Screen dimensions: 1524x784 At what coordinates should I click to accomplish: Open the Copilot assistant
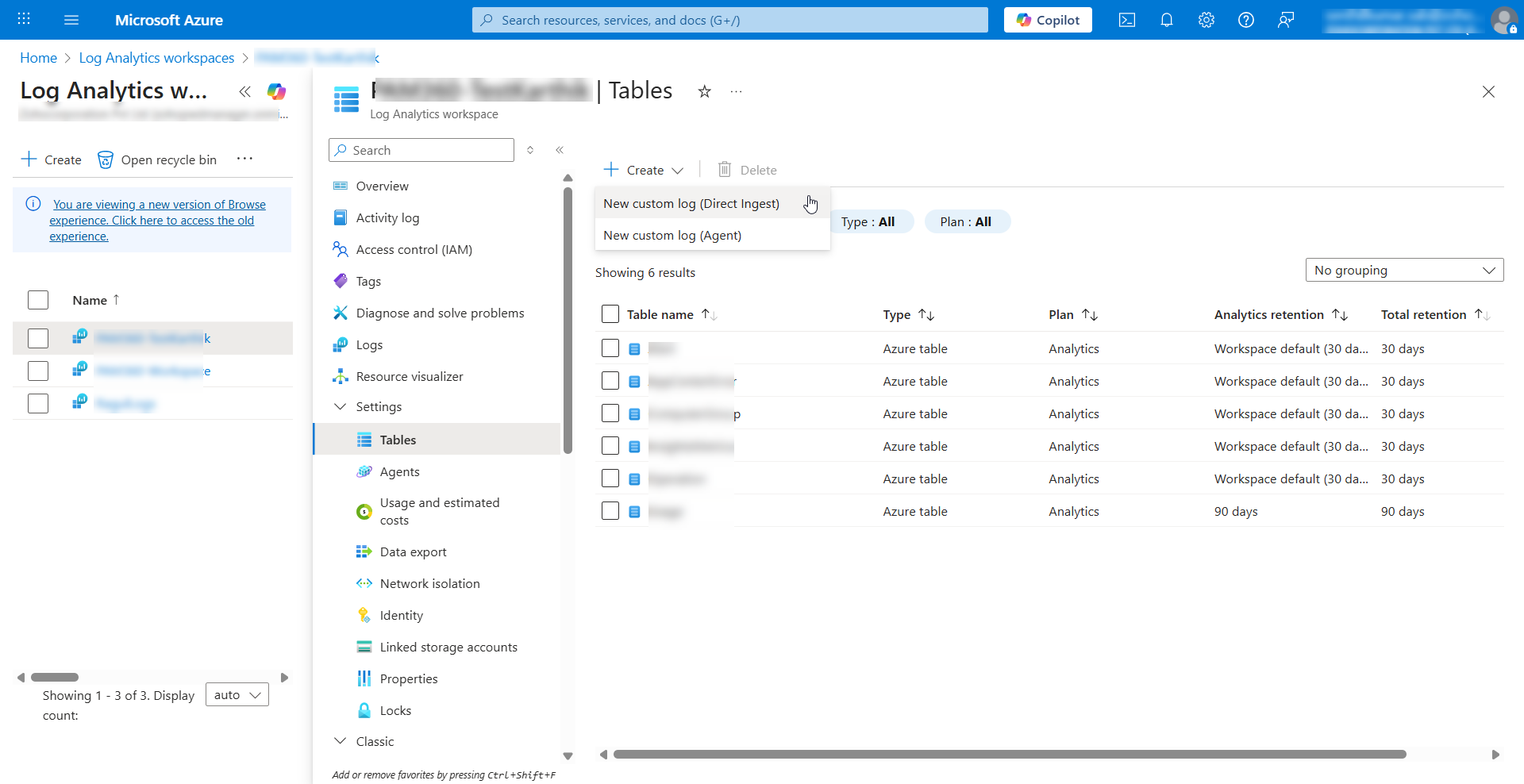[1048, 20]
